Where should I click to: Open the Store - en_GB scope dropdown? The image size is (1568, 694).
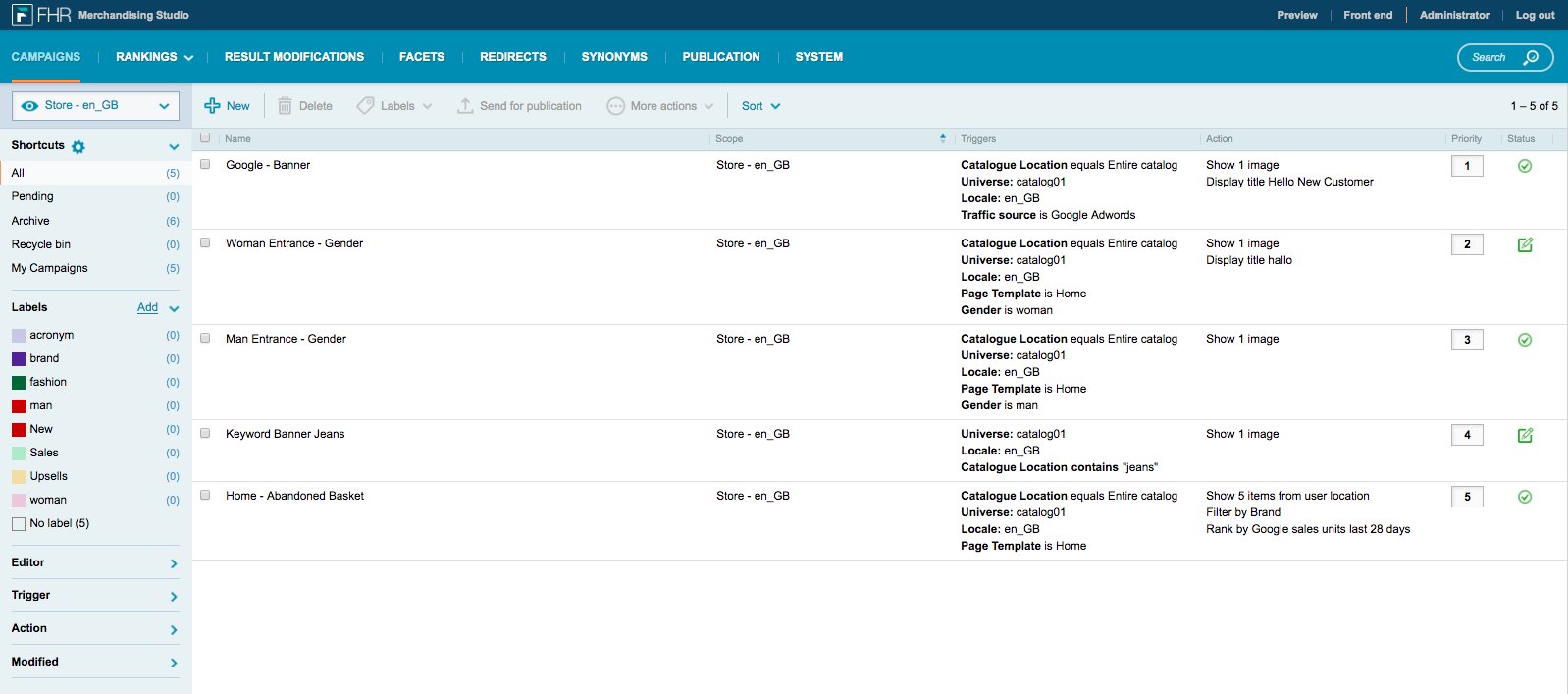(x=95, y=106)
